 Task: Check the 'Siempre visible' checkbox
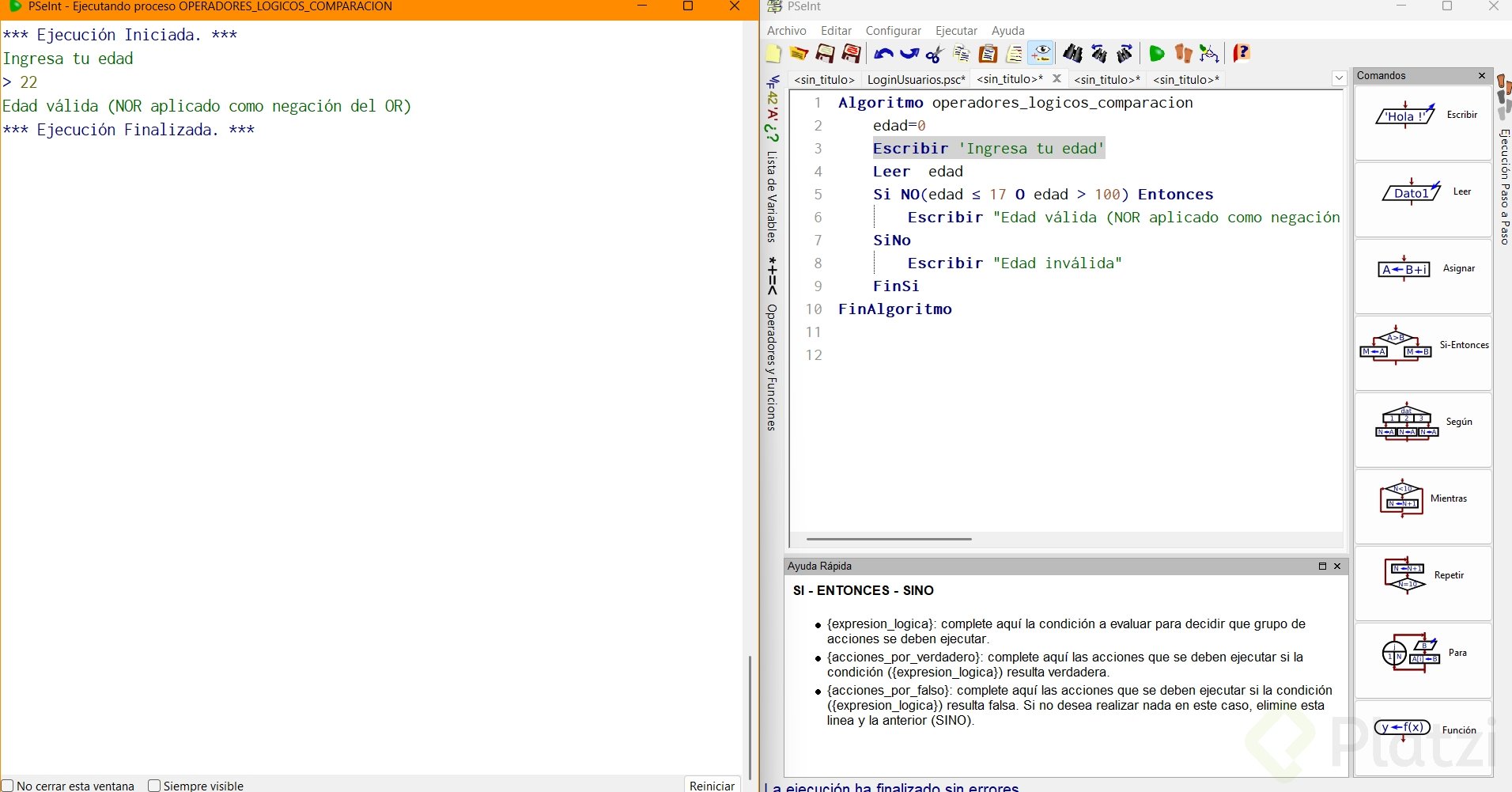(155, 786)
